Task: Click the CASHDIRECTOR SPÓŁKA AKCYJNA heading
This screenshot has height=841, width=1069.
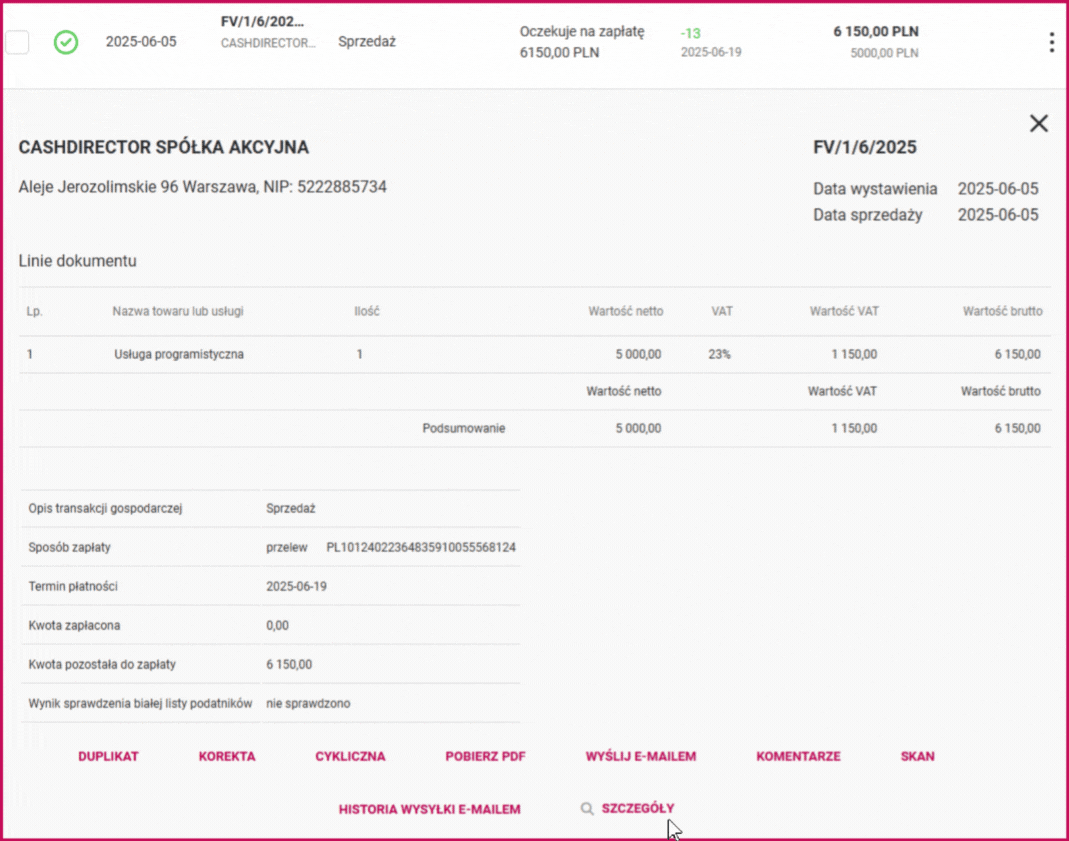Action: [x=164, y=147]
